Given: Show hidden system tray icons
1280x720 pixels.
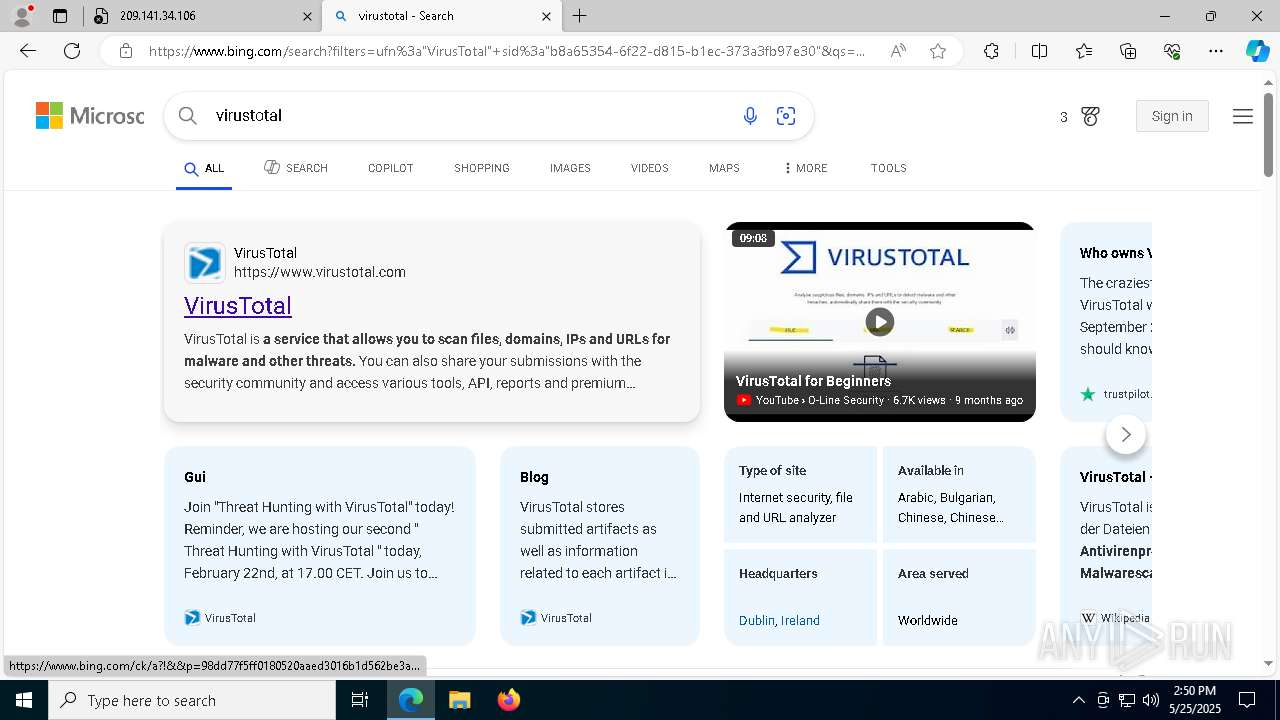Looking at the screenshot, I should (x=1079, y=700).
